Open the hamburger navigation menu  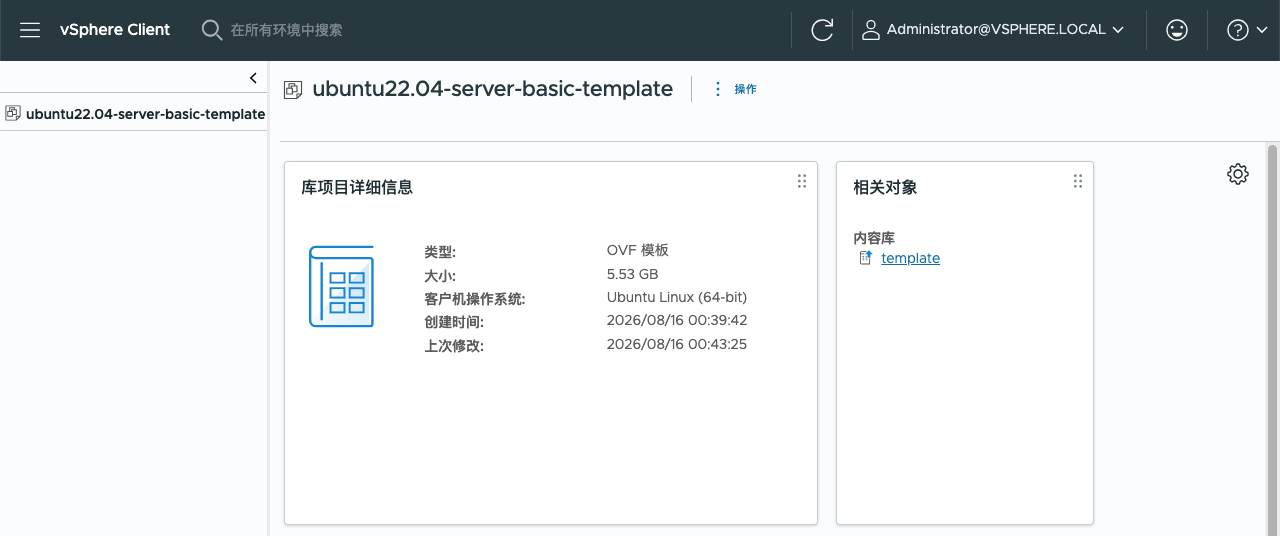coord(30,30)
